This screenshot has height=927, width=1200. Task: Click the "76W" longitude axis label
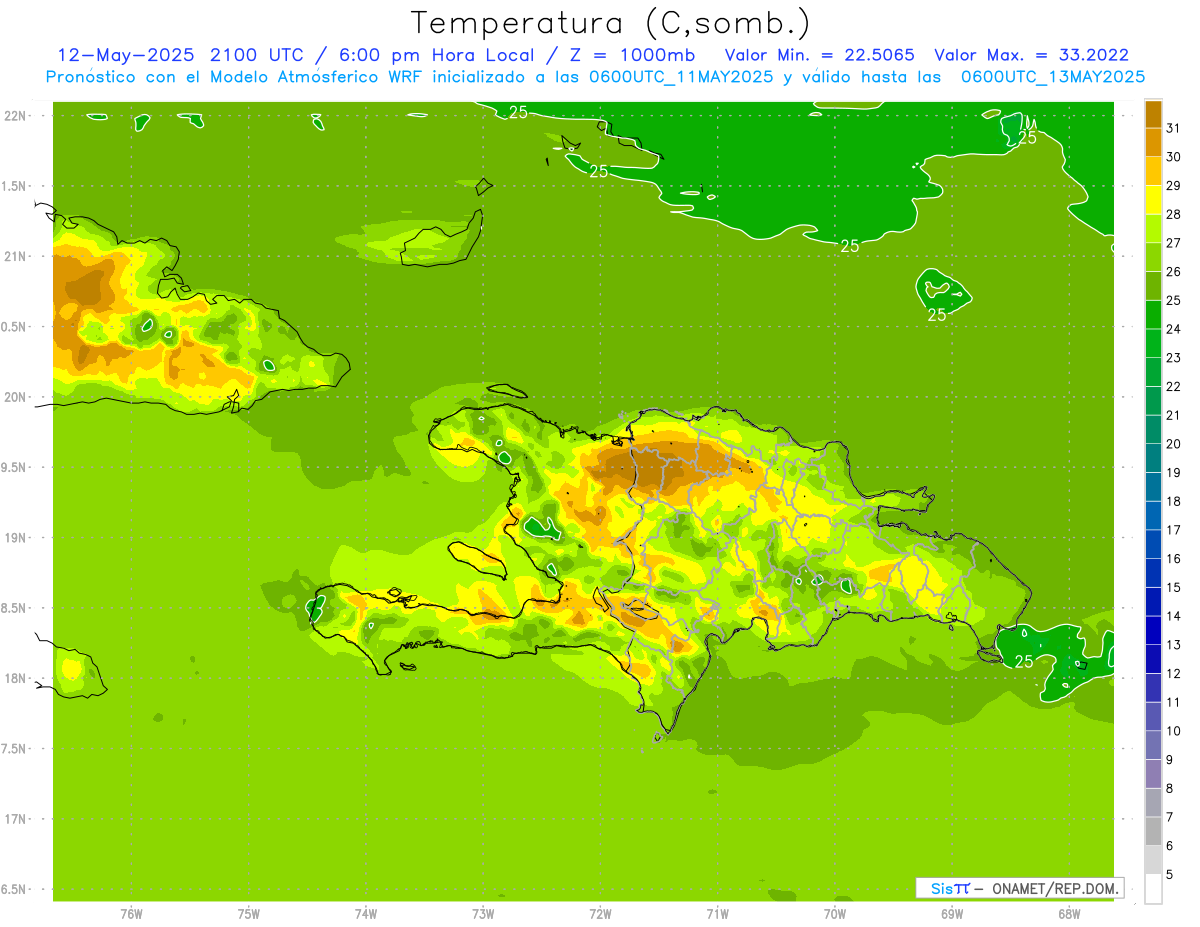click(131, 913)
